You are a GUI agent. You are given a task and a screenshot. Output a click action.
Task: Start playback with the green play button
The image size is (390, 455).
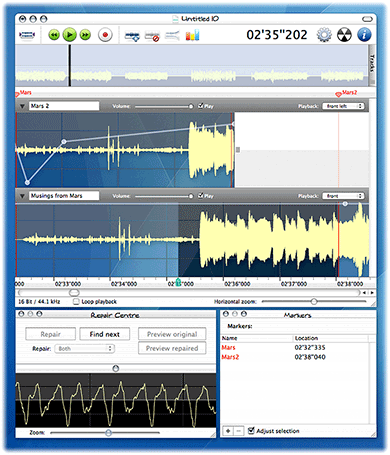click(70, 35)
